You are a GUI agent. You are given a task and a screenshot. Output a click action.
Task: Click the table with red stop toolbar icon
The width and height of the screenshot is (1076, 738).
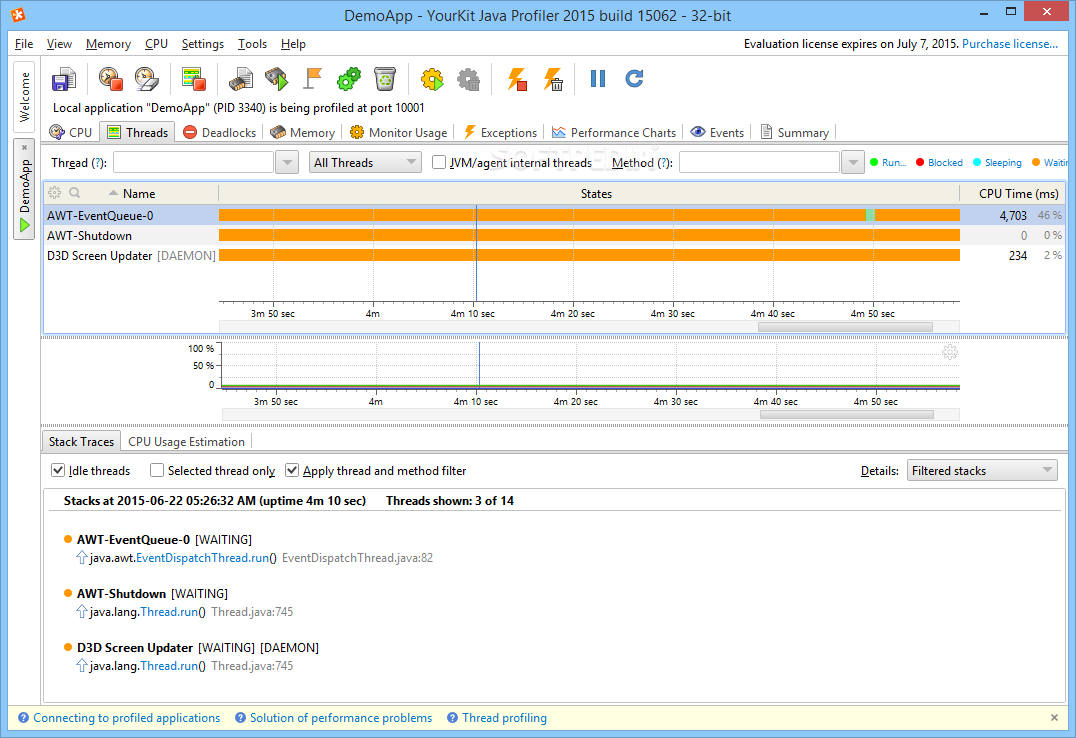[194, 79]
